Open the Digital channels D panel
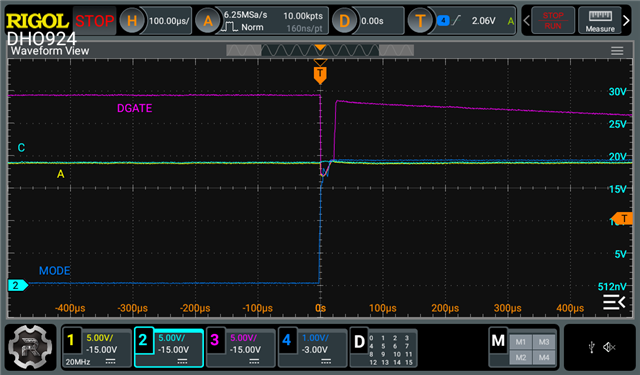The height and width of the screenshot is (375, 640). [359, 342]
